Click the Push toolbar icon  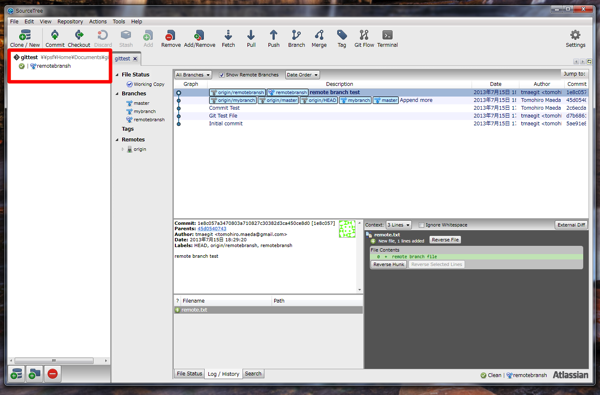274,38
